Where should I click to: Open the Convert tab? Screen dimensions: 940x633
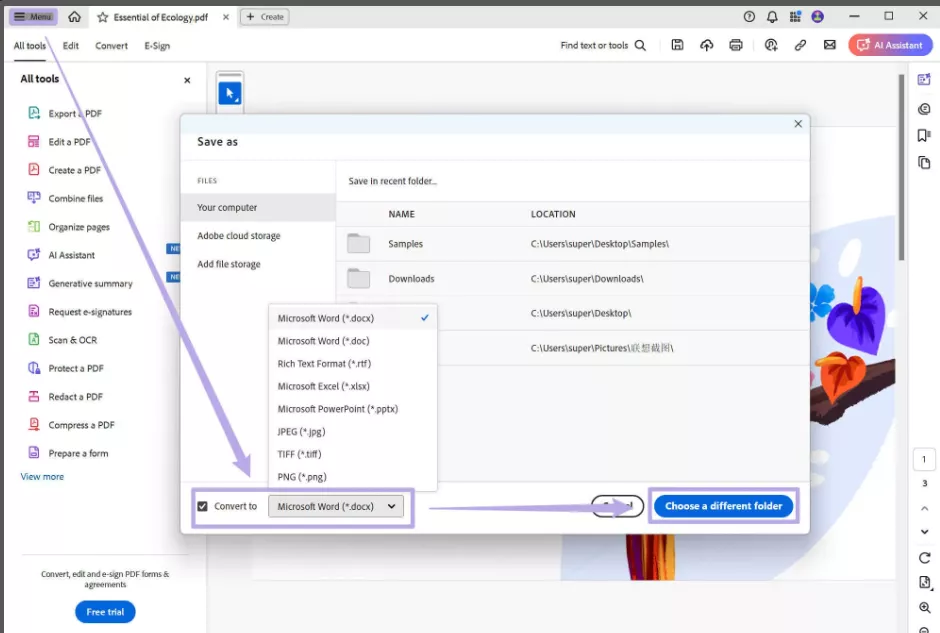pos(112,46)
